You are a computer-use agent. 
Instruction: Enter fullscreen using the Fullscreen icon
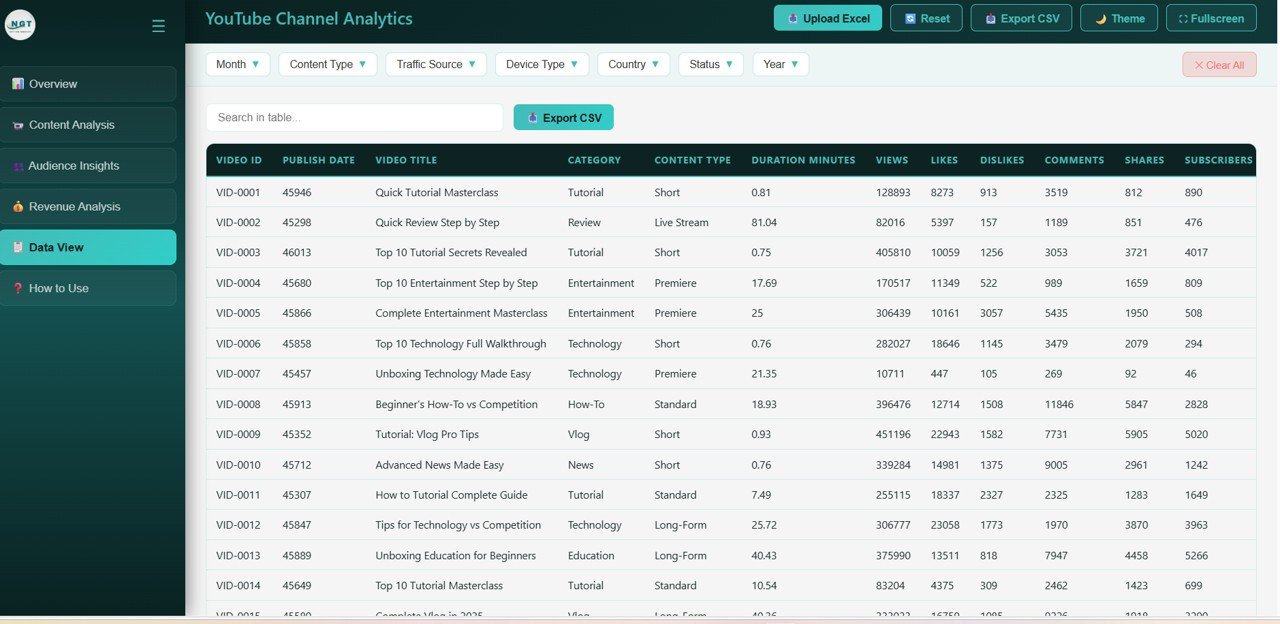1185,17
